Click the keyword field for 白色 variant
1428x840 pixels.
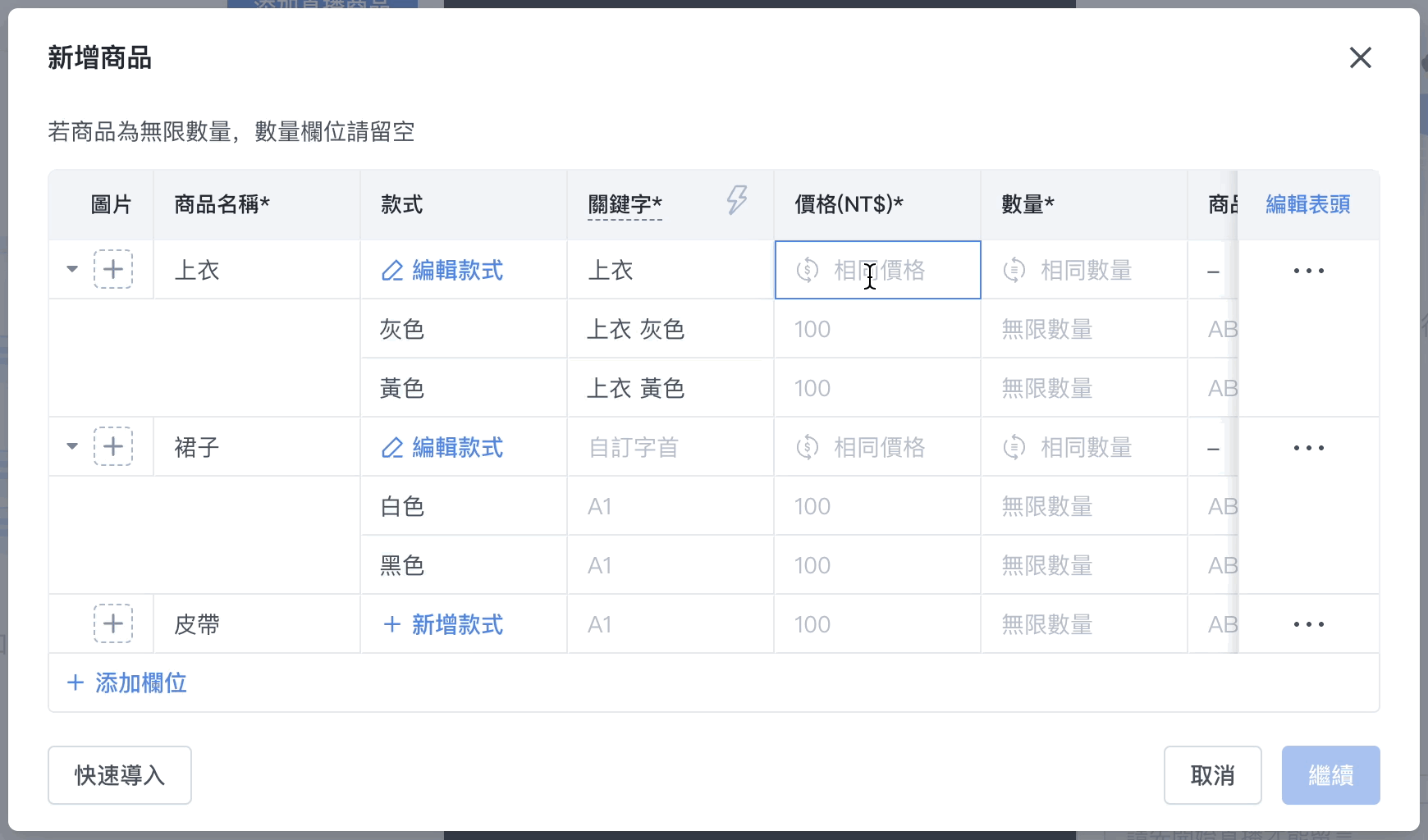(x=671, y=506)
